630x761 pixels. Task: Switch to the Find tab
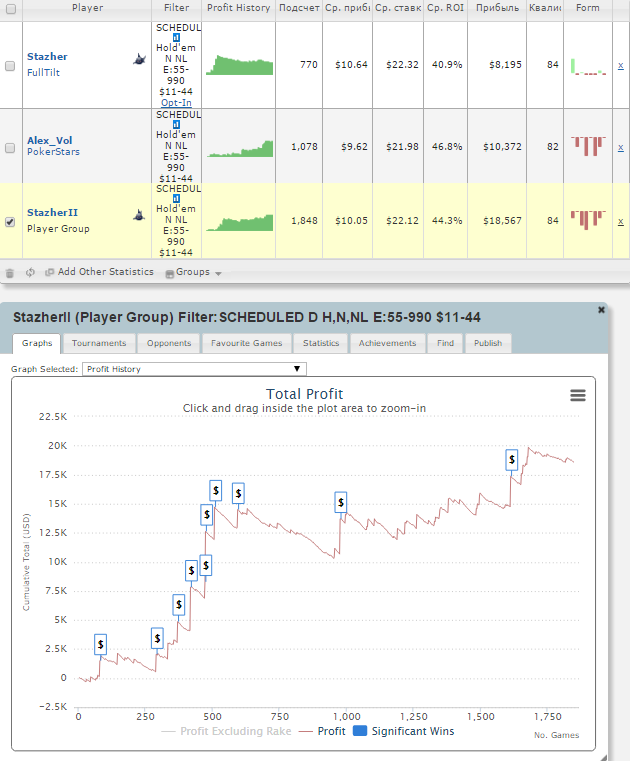coord(445,343)
